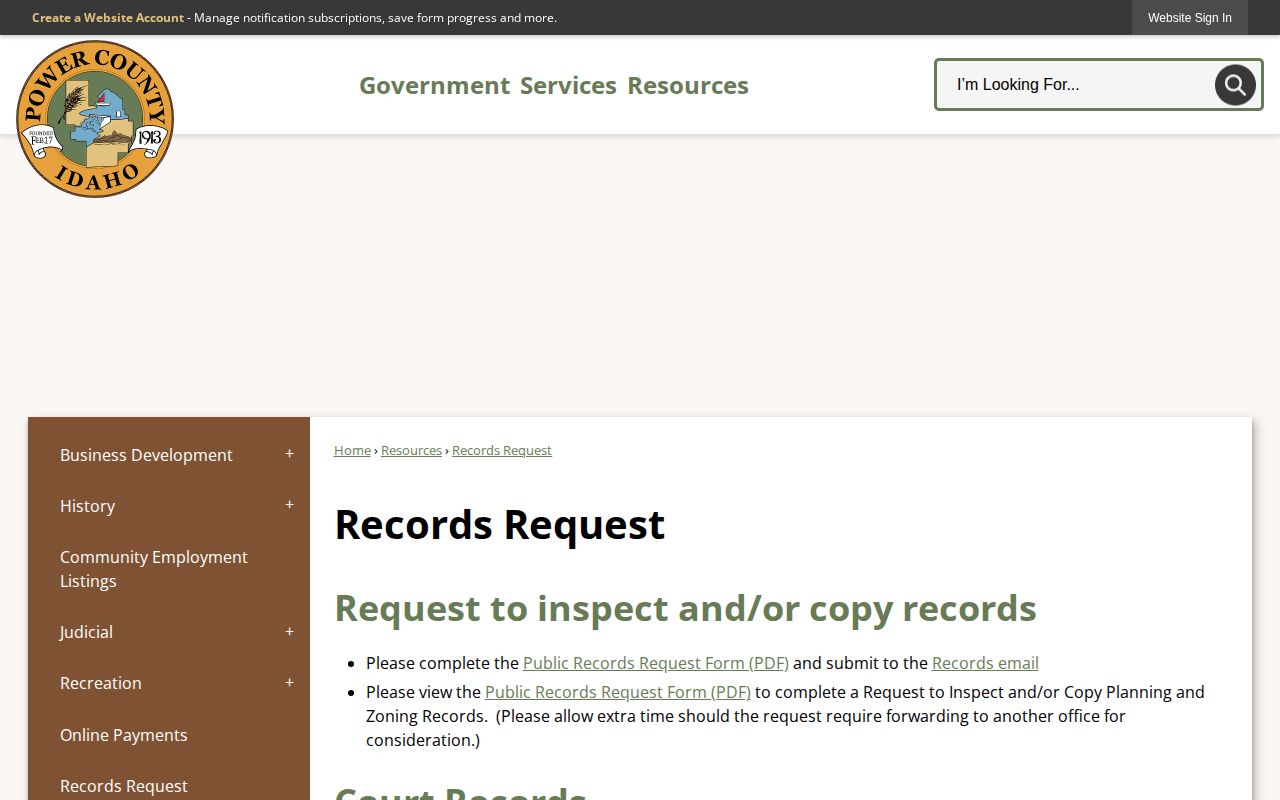Click Create a Website Account link
1280x800 pixels.
(108, 18)
